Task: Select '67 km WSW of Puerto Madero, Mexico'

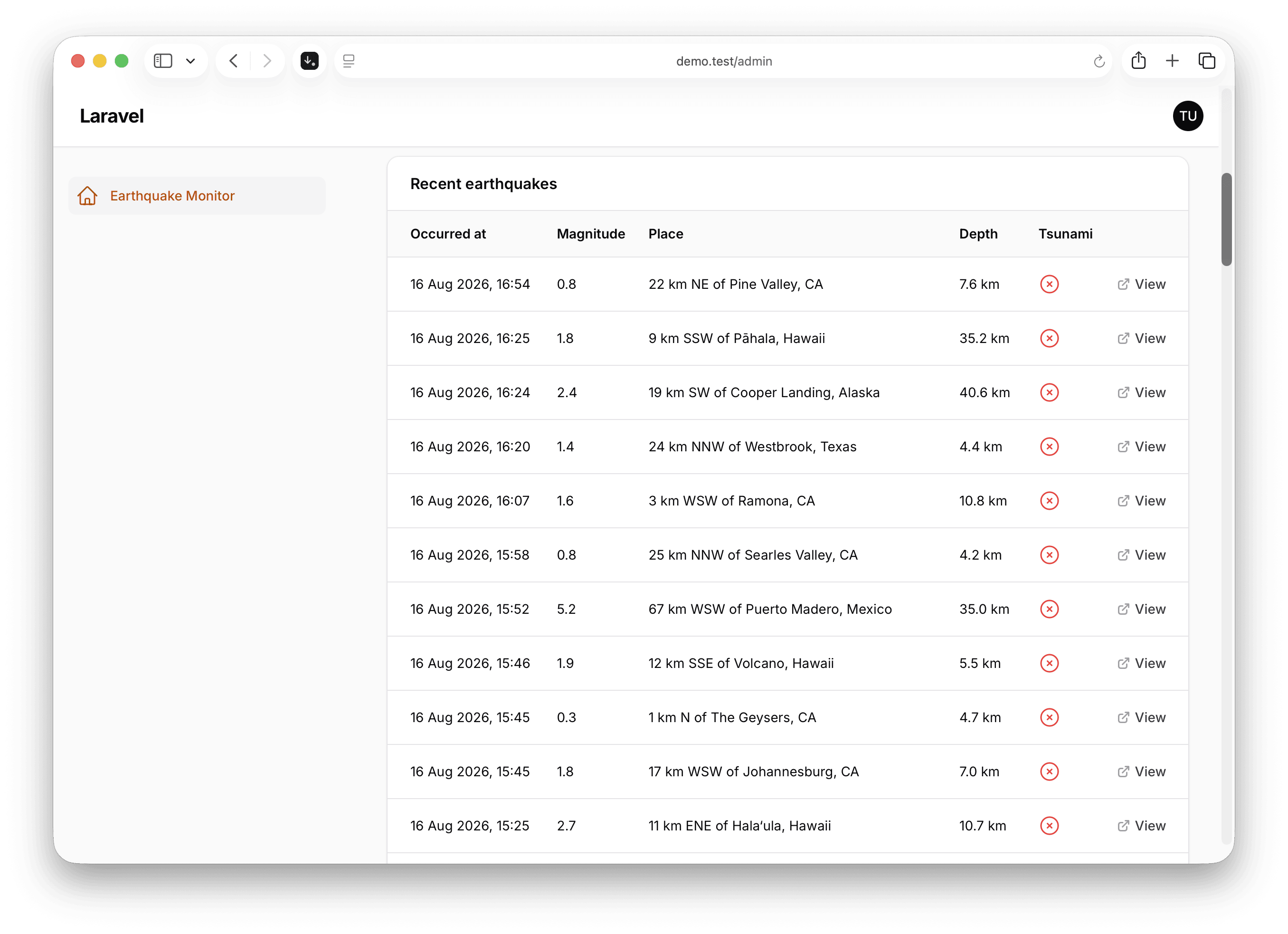Action: coord(770,609)
